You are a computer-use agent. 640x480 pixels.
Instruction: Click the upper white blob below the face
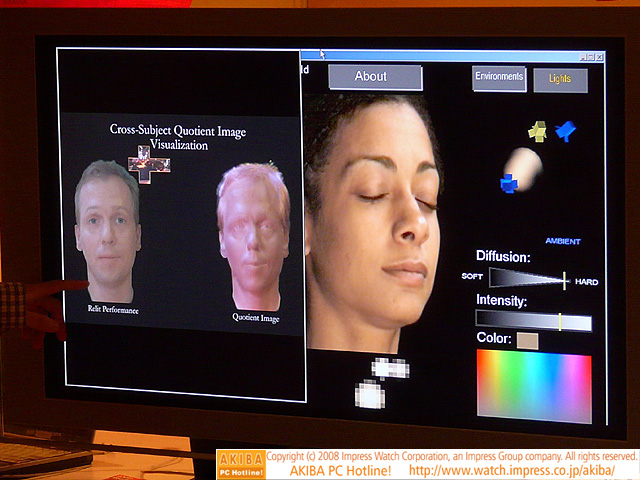coord(389,368)
